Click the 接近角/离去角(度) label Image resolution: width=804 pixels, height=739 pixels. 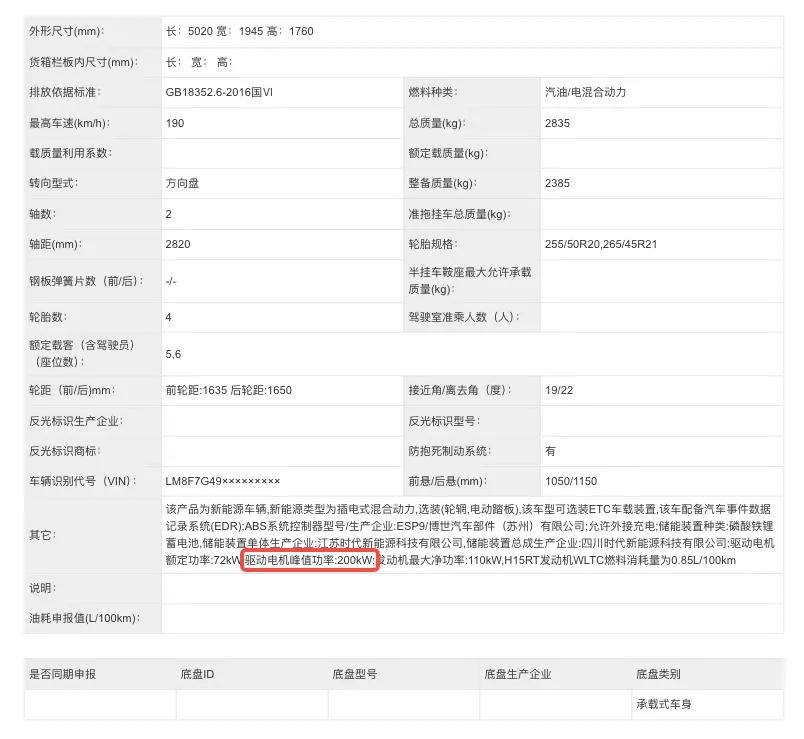460,390
